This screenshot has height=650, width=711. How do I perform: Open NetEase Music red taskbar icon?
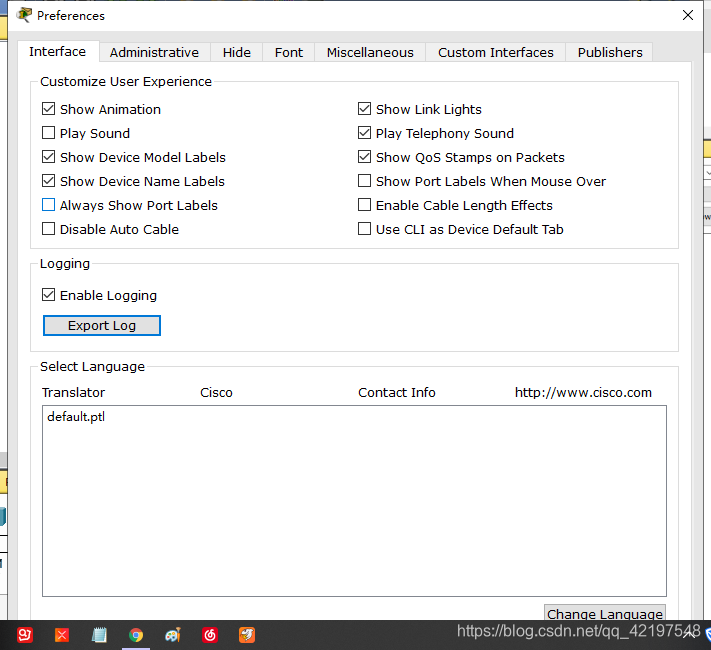pyautogui.click(x=210, y=635)
